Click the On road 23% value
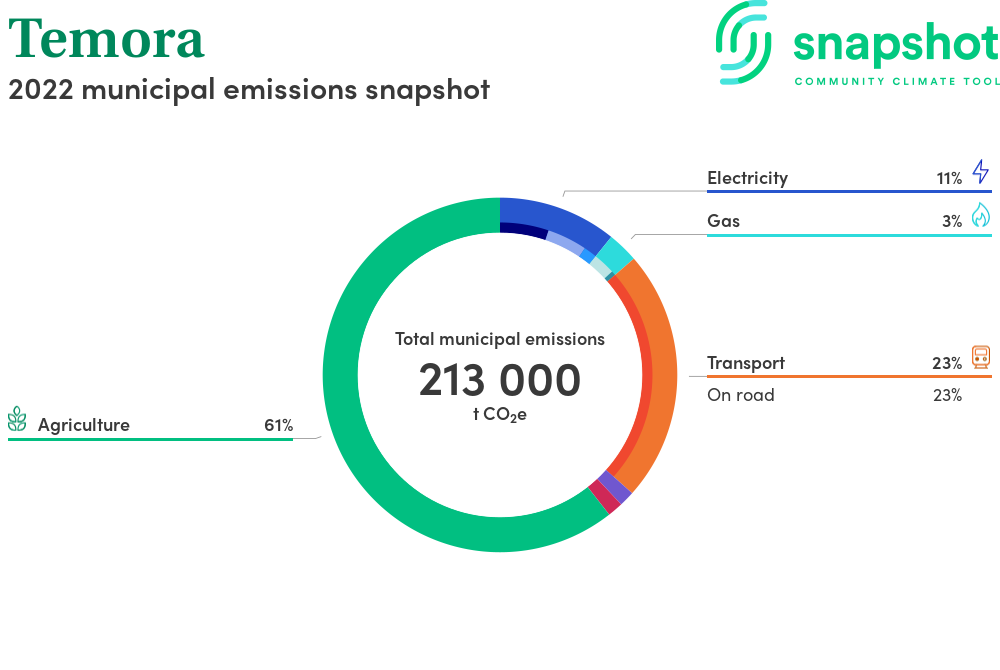Viewport: 1000px width, 670px height. pyautogui.click(x=948, y=395)
